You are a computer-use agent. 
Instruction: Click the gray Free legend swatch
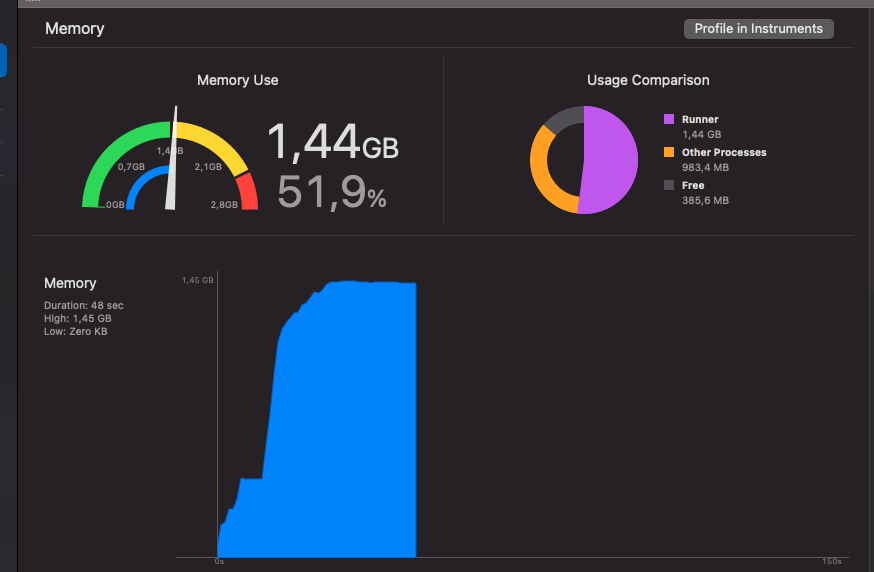tap(669, 185)
